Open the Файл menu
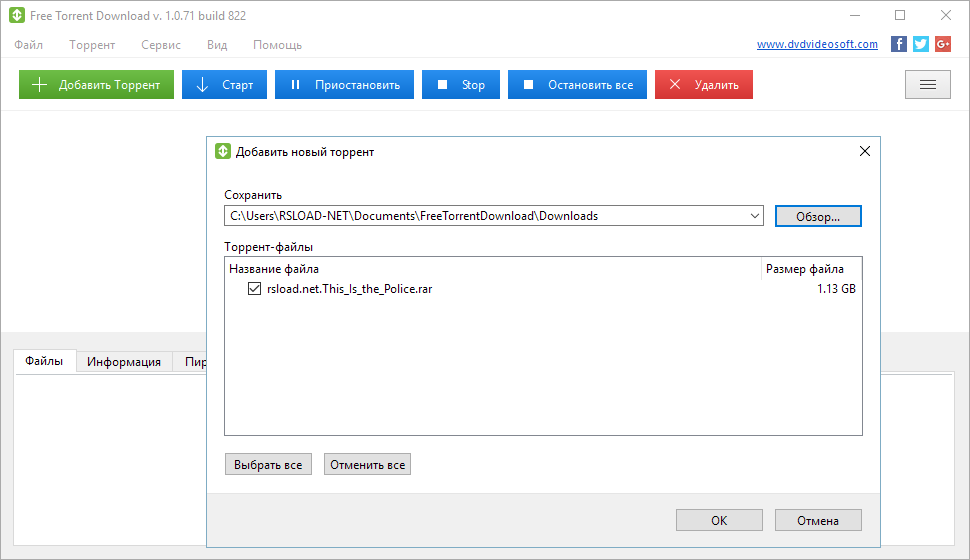 28,45
